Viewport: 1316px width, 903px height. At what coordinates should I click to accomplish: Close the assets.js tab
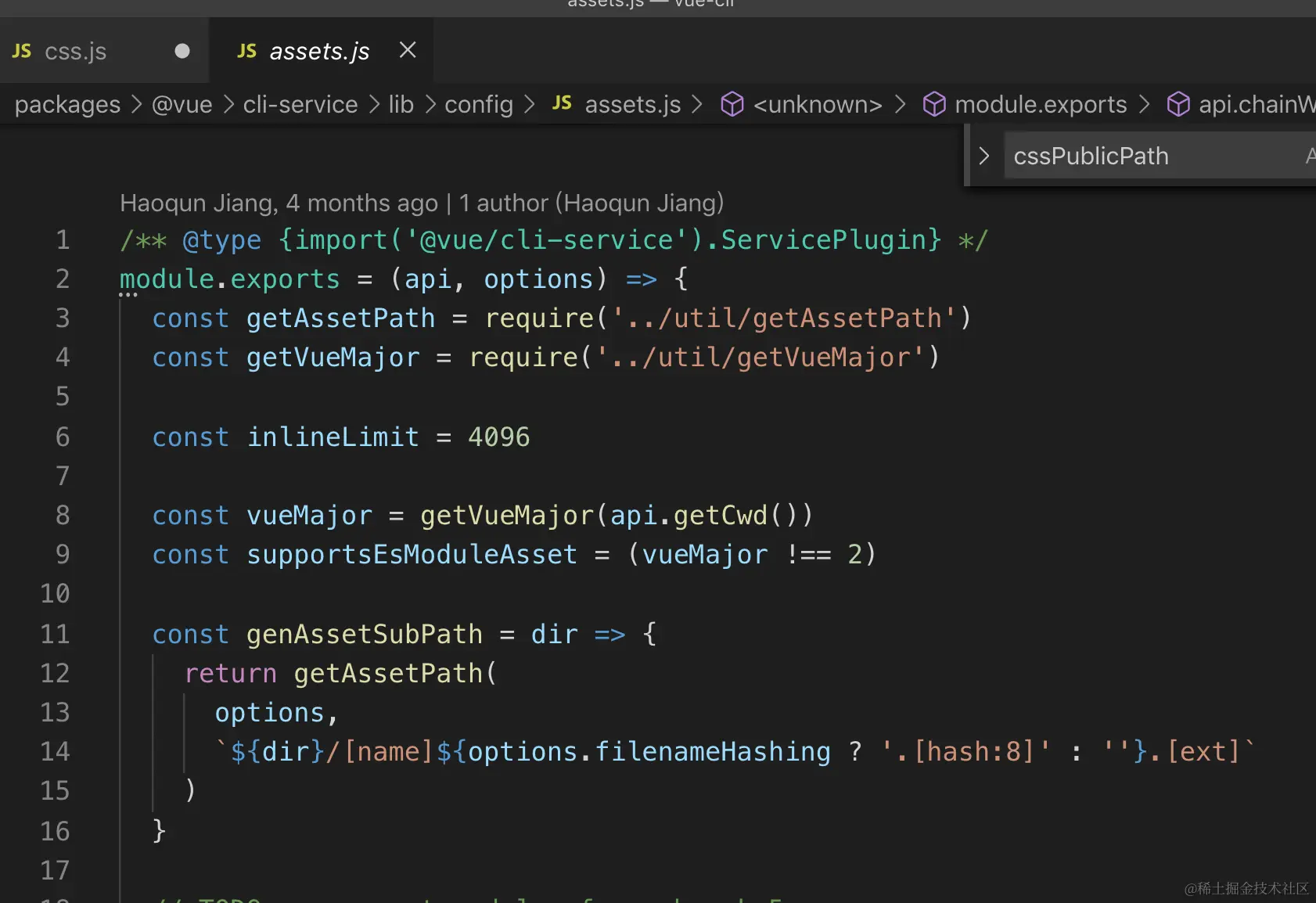[x=408, y=50]
